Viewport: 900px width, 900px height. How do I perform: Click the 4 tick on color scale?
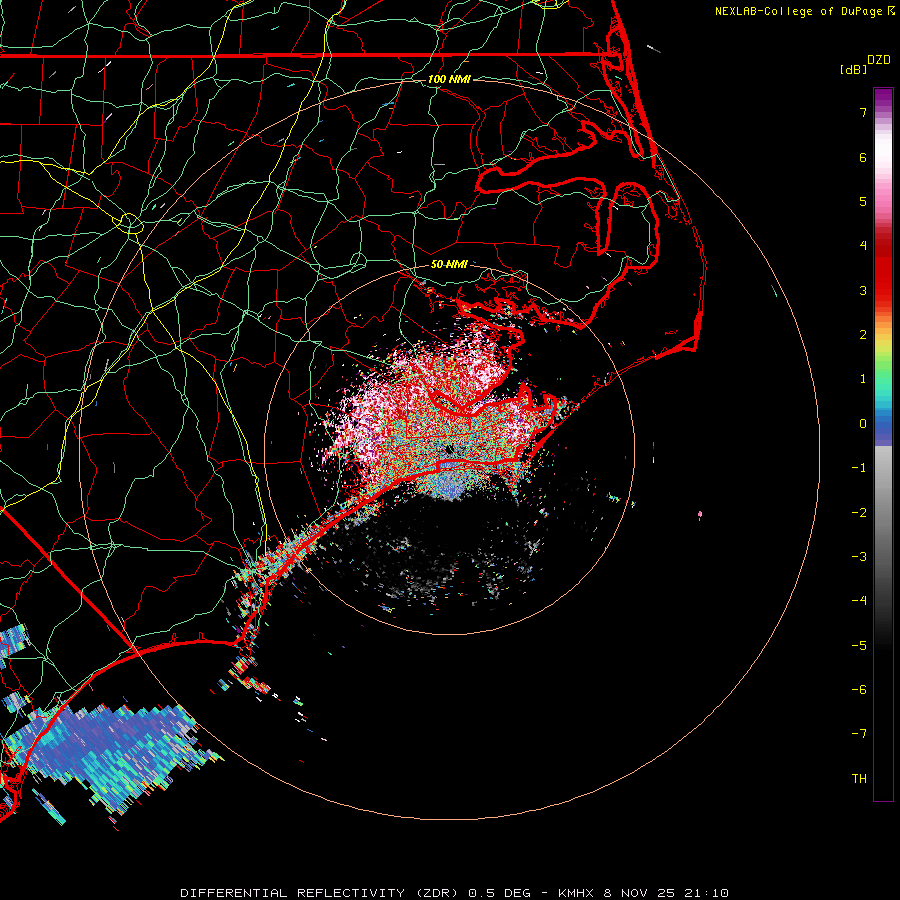pyautogui.click(x=863, y=246)
